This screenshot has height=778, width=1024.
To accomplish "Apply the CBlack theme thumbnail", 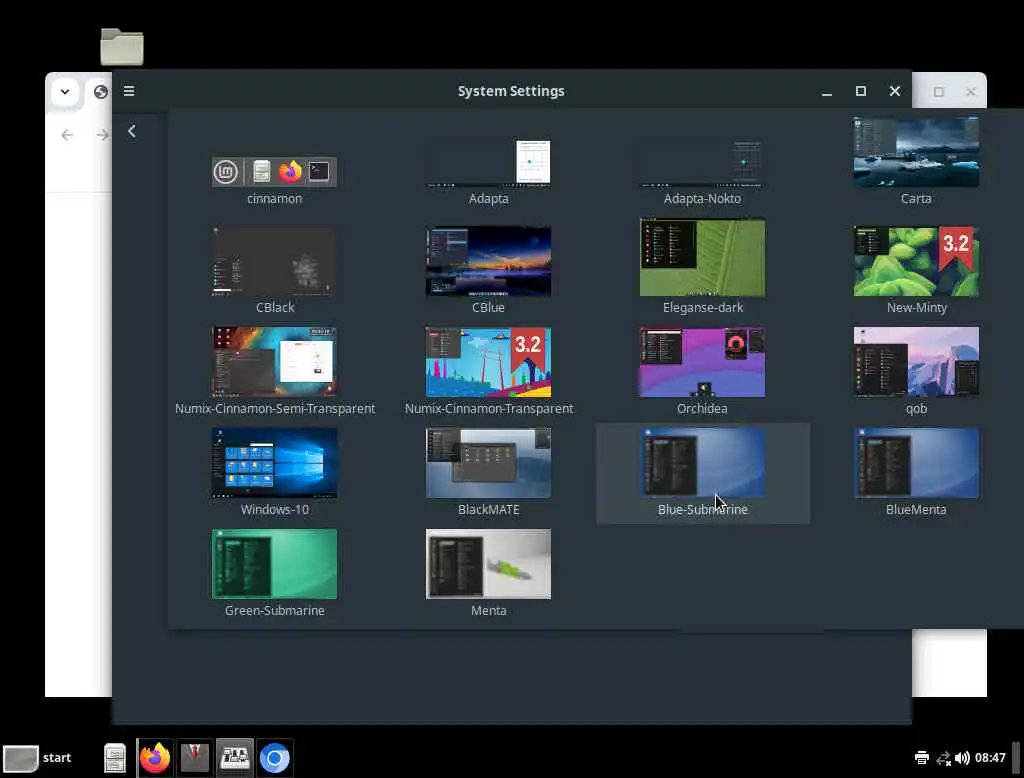I will point(274,261).
